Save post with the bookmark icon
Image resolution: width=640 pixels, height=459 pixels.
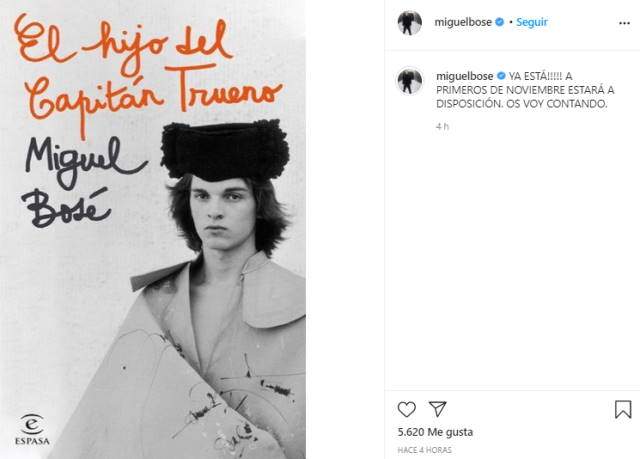[623, 409]
